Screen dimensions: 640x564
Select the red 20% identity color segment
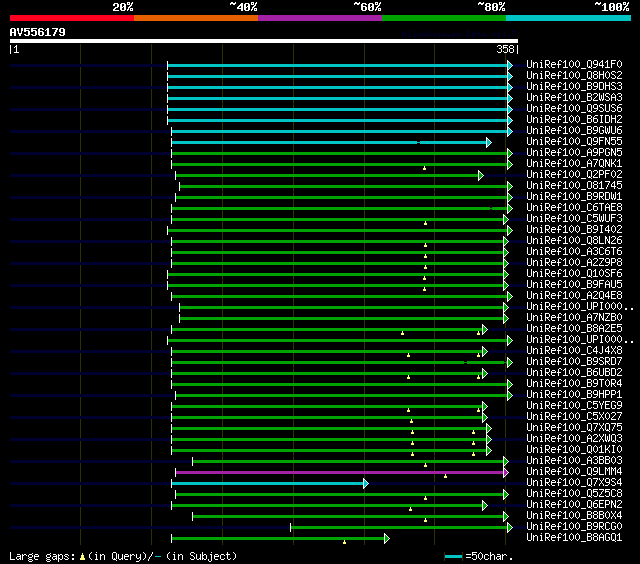(x=71, y=17)
